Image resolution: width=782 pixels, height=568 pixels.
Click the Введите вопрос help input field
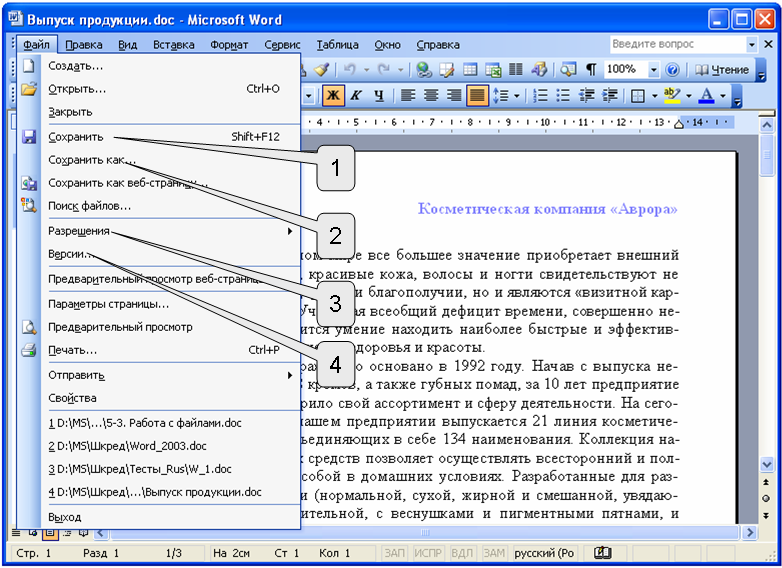(x=678, y=44)
